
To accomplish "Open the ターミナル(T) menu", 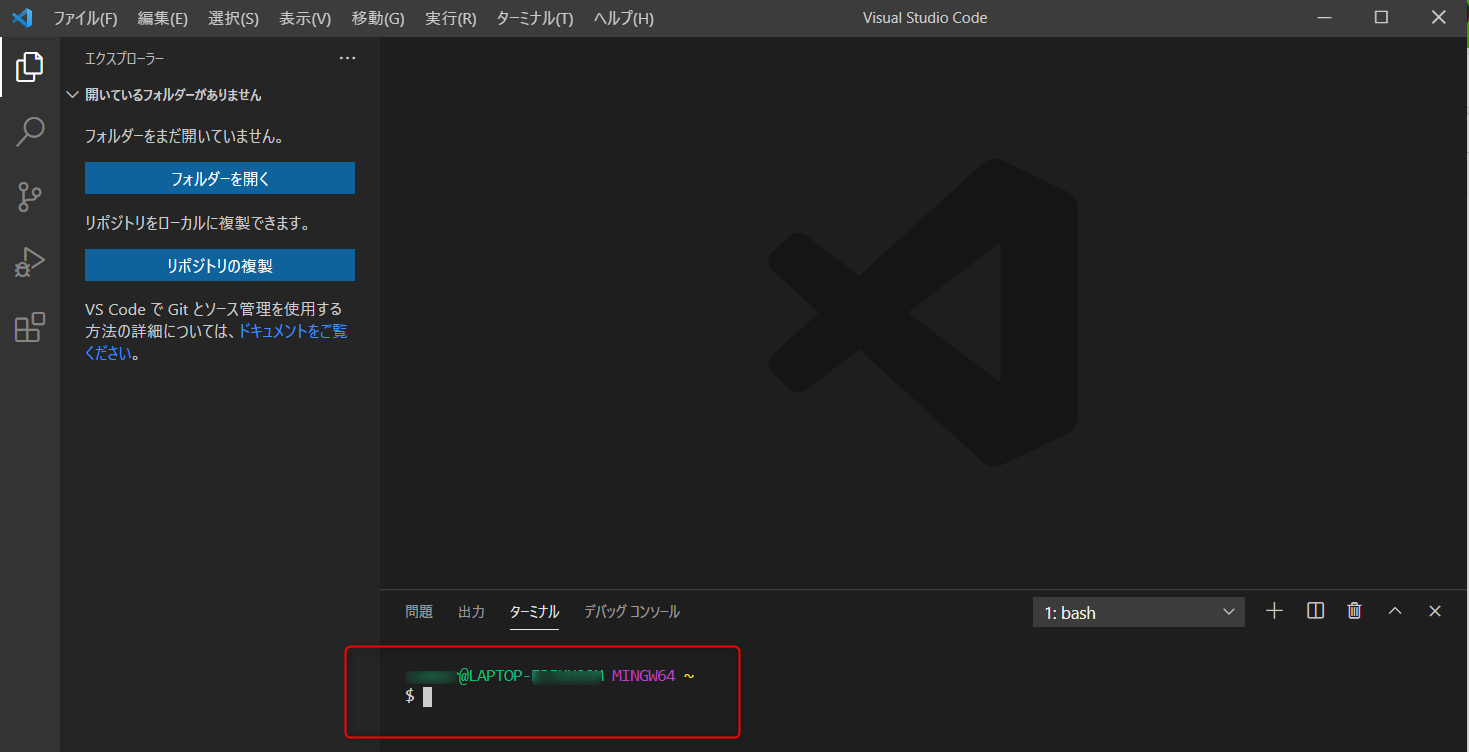I will point(535,18).
